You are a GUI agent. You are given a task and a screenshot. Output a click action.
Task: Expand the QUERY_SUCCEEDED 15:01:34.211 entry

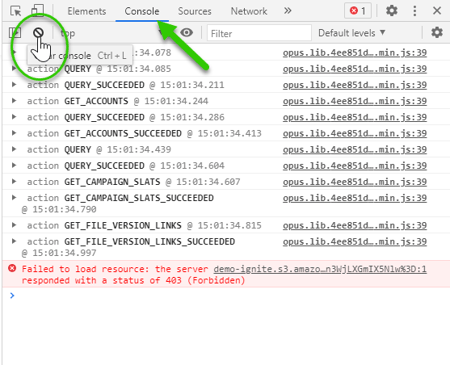[14, 85]
